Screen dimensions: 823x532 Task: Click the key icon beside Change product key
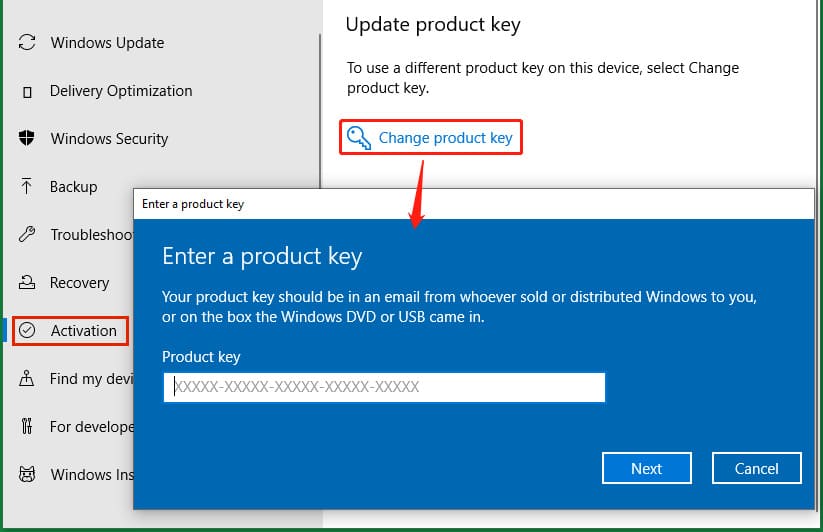[x=358, y=137]
